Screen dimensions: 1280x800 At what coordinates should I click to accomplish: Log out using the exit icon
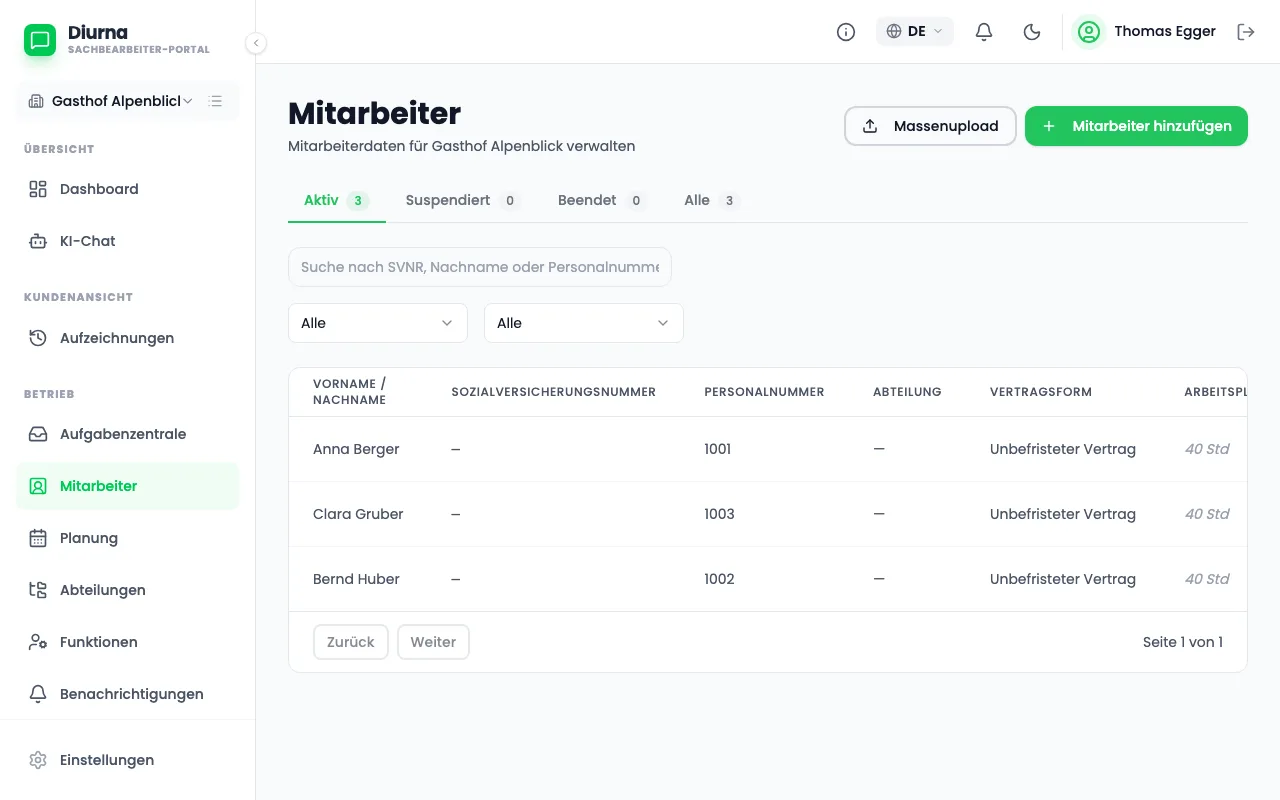(x=1246, y=32)
